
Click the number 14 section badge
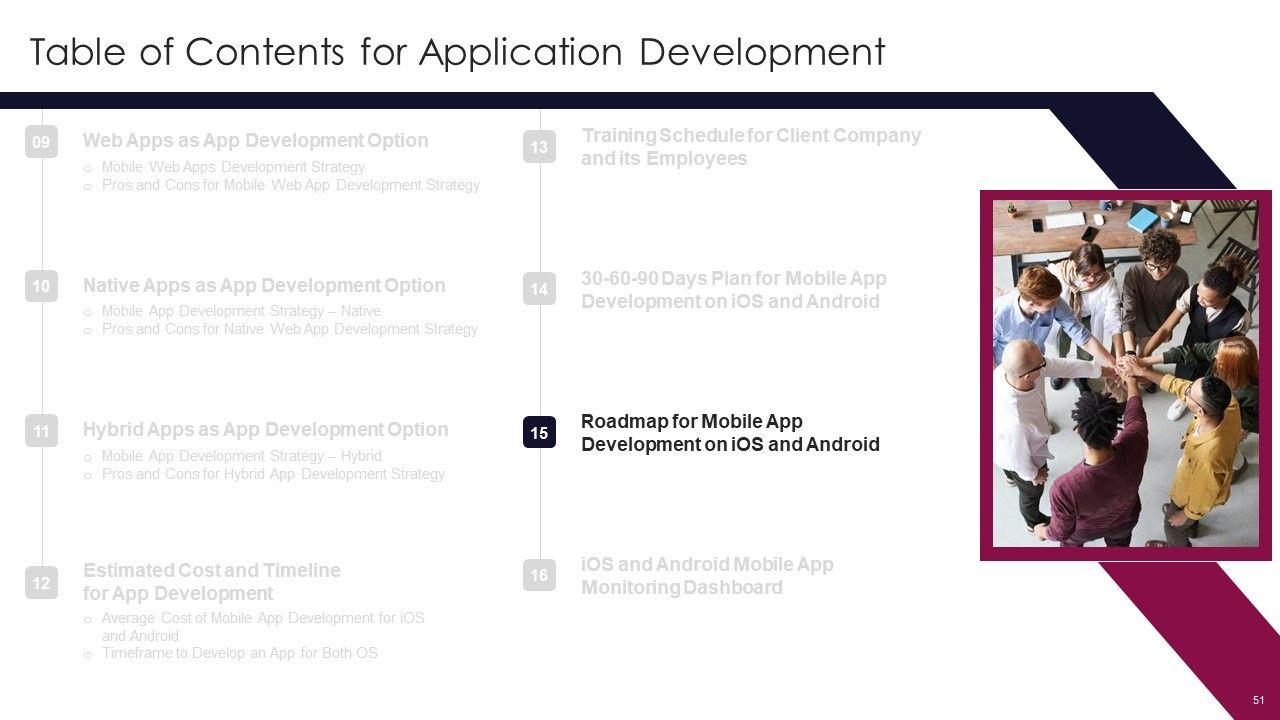coord(539,290)
